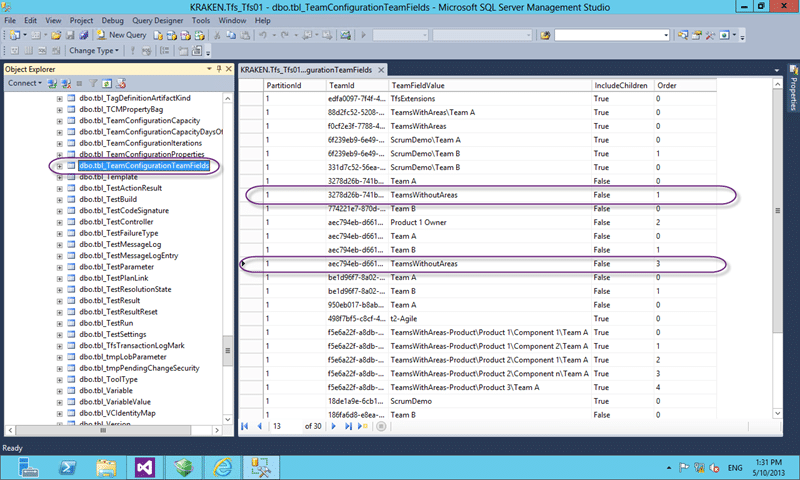Open the Connect dropdown in Object Explorer
This screenshot has height=480, width=800.
coord(24,83)
